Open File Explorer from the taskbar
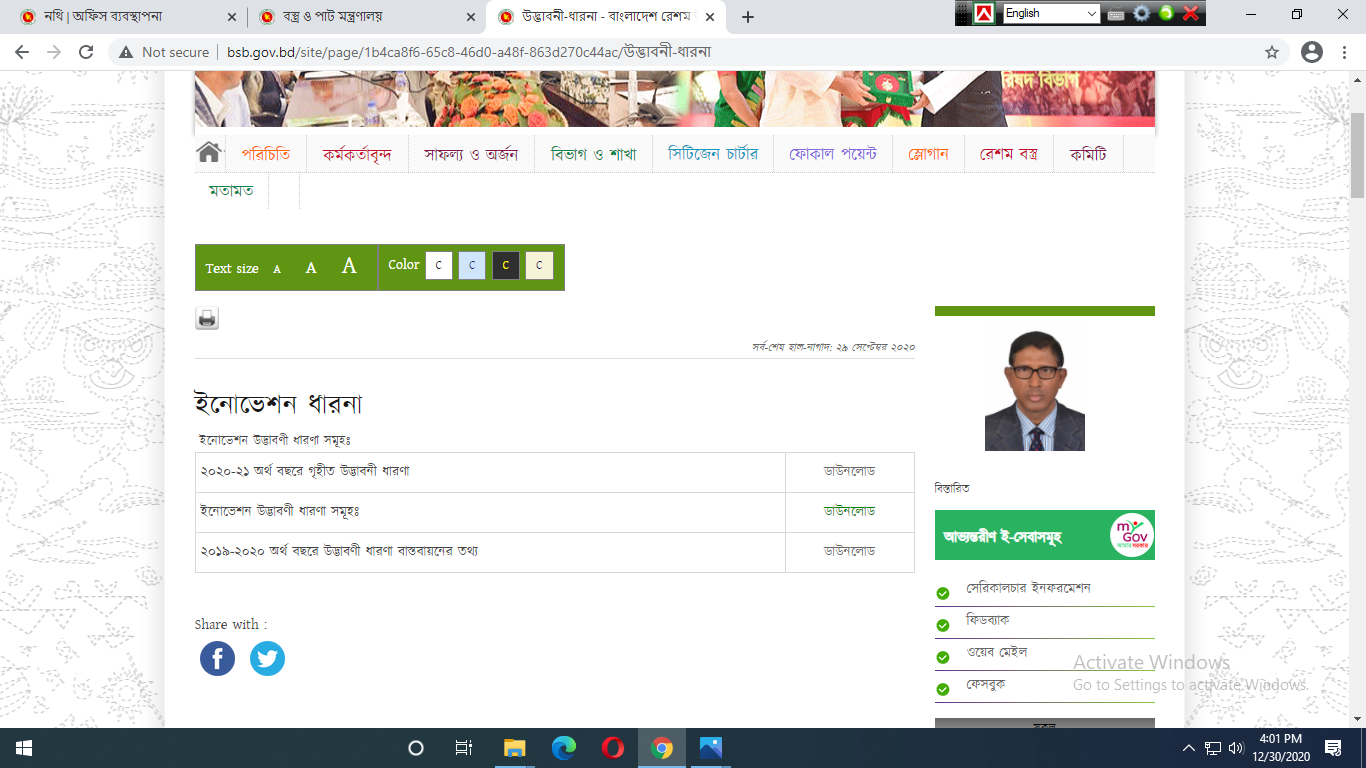The width and height of the screenshot is (1366, 768). pos(514,748)
